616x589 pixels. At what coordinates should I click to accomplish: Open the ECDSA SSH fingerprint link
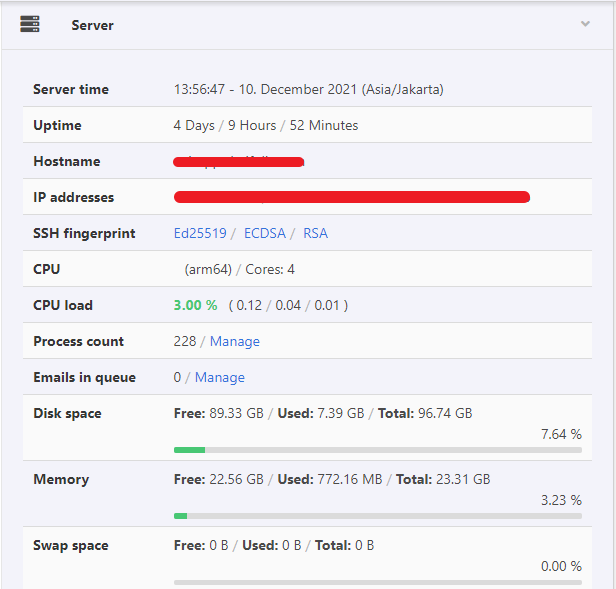tap(264, 233)
